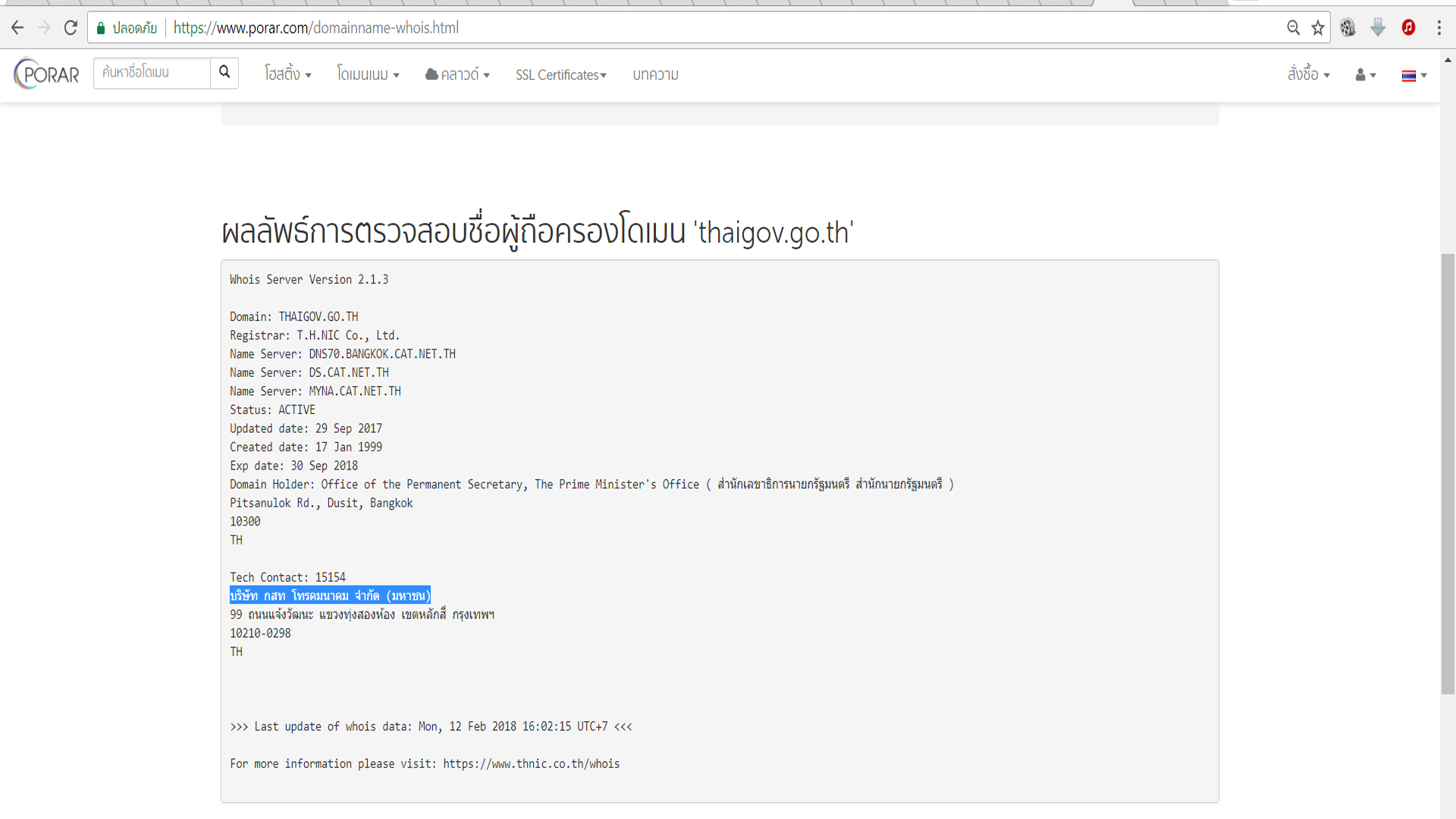The width and height of the screenshot is (1456, 819).
Task: Open the user account dropdown
Action: coord(1365,75)
